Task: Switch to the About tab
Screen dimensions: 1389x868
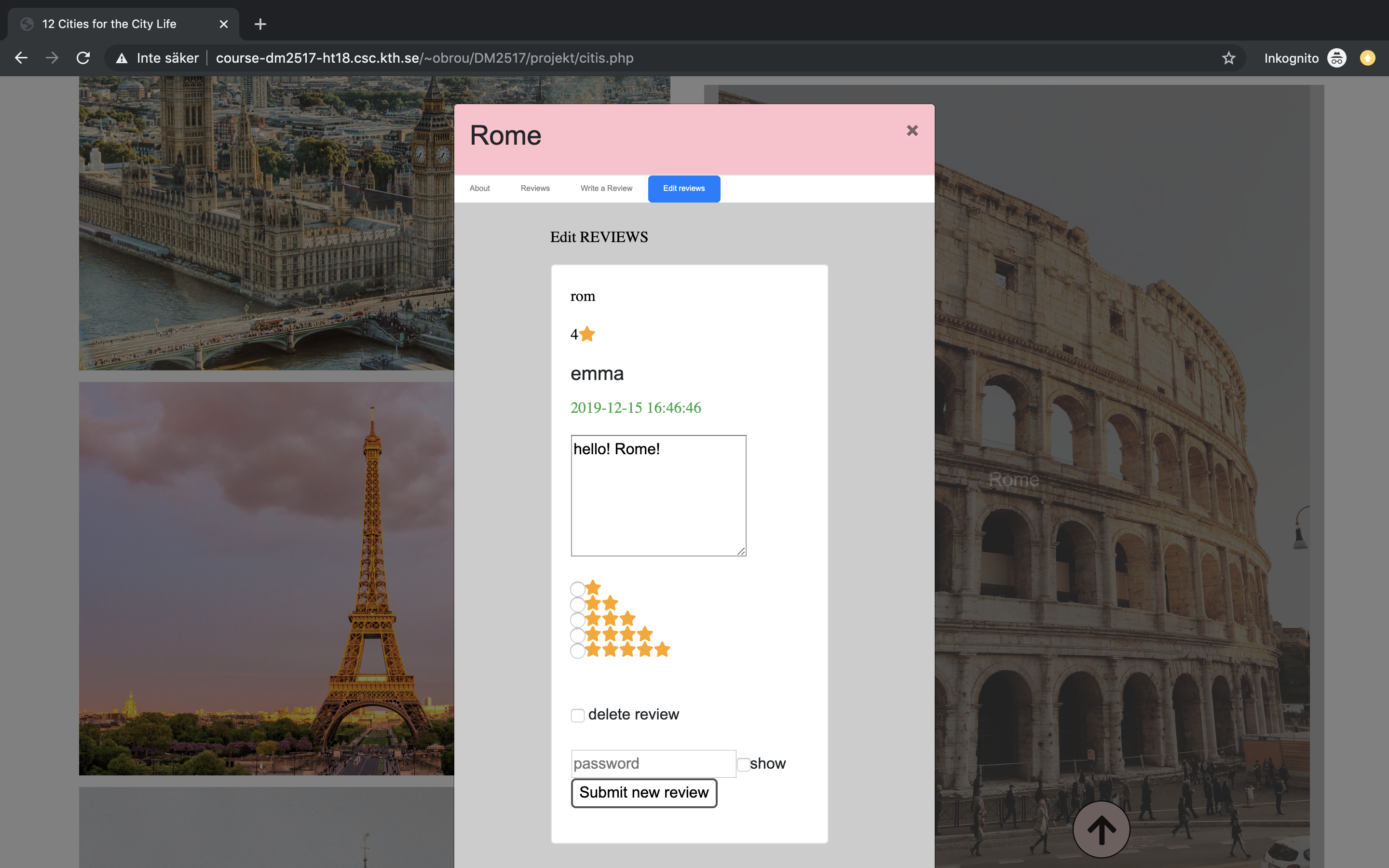Action: tap(479, 188)
